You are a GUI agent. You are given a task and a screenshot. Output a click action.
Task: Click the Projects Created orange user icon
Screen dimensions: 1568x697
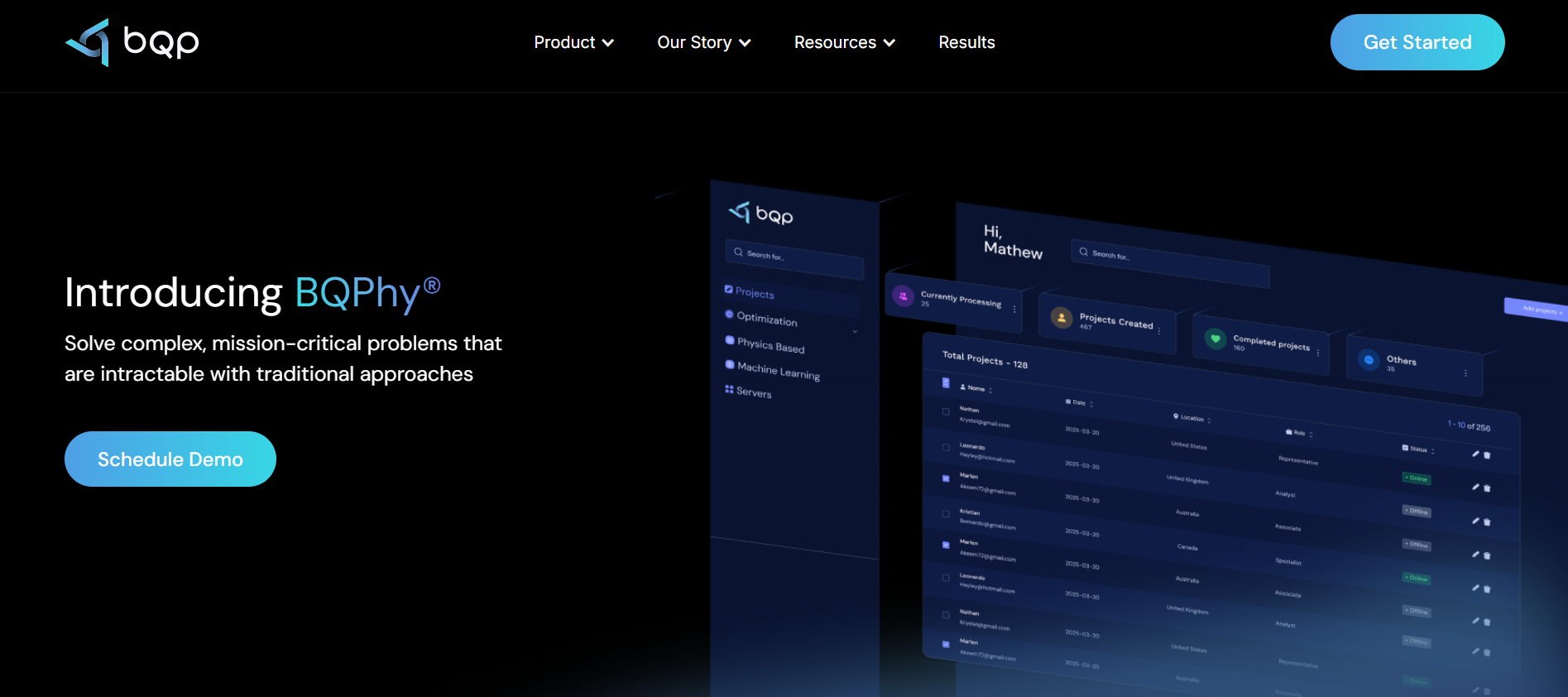click(x=1061, y=317)
